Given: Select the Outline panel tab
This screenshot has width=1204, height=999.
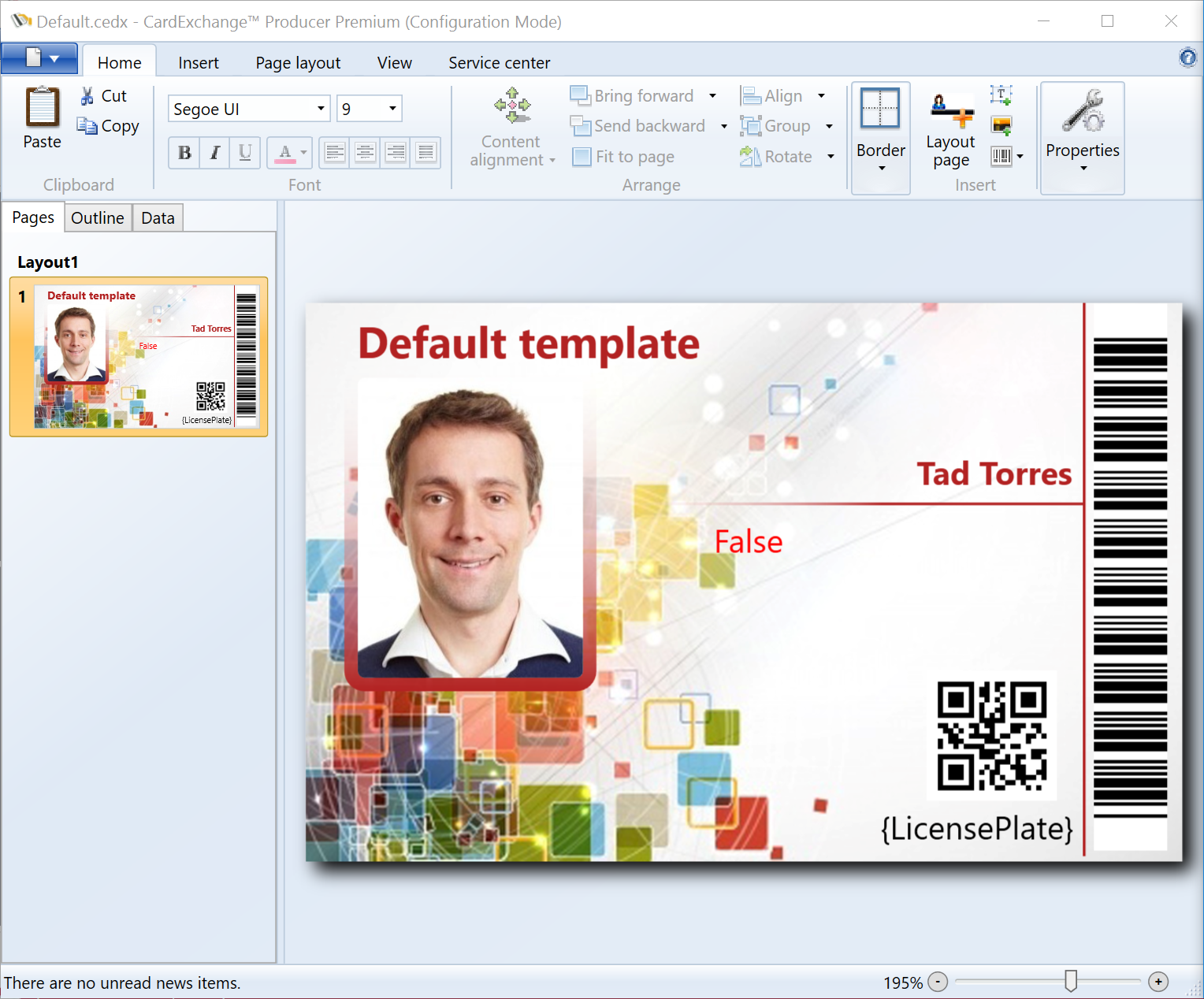Looking at the screenshot, I should 98,218.
